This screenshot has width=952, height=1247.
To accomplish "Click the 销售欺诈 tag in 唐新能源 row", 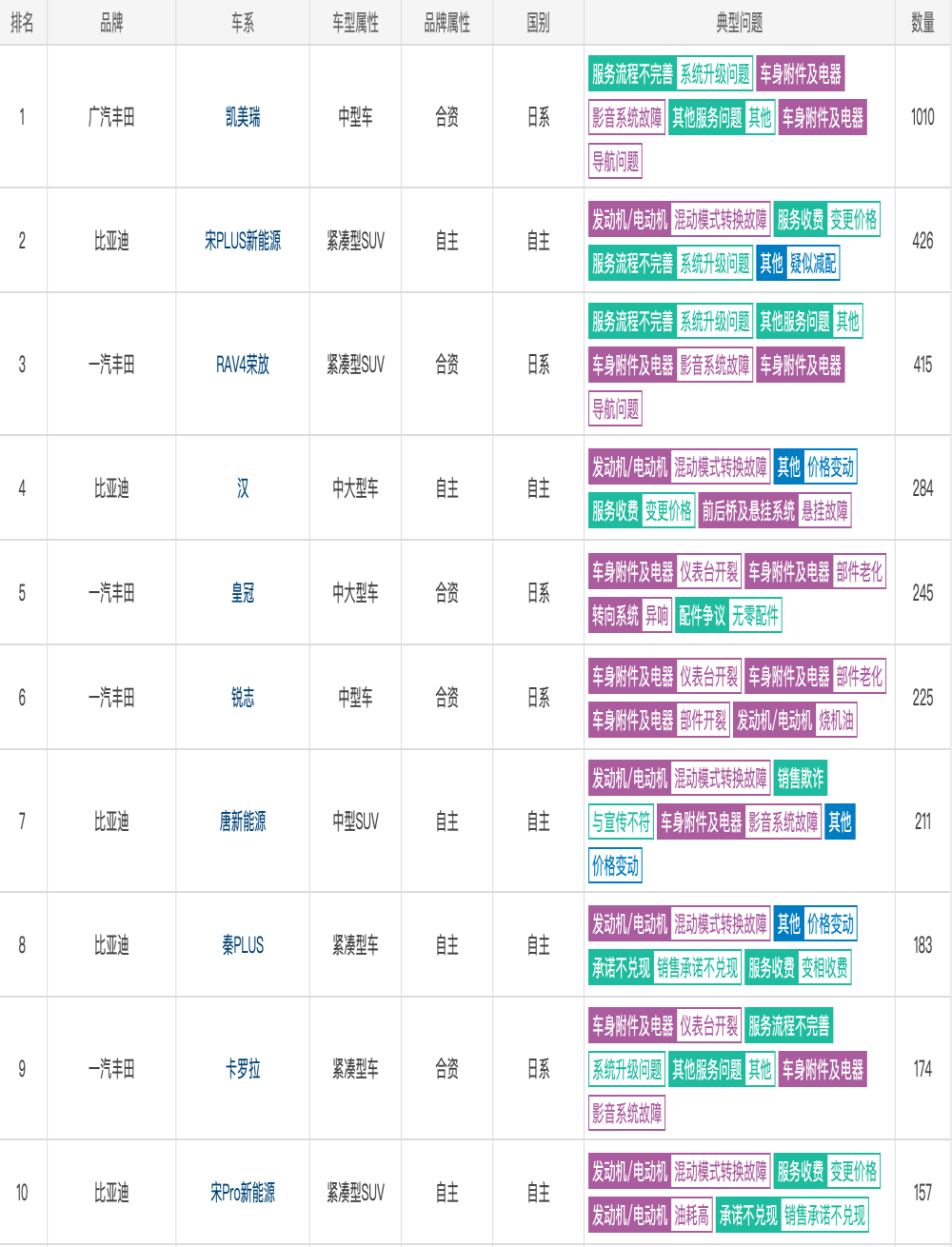I will [801, 779].
